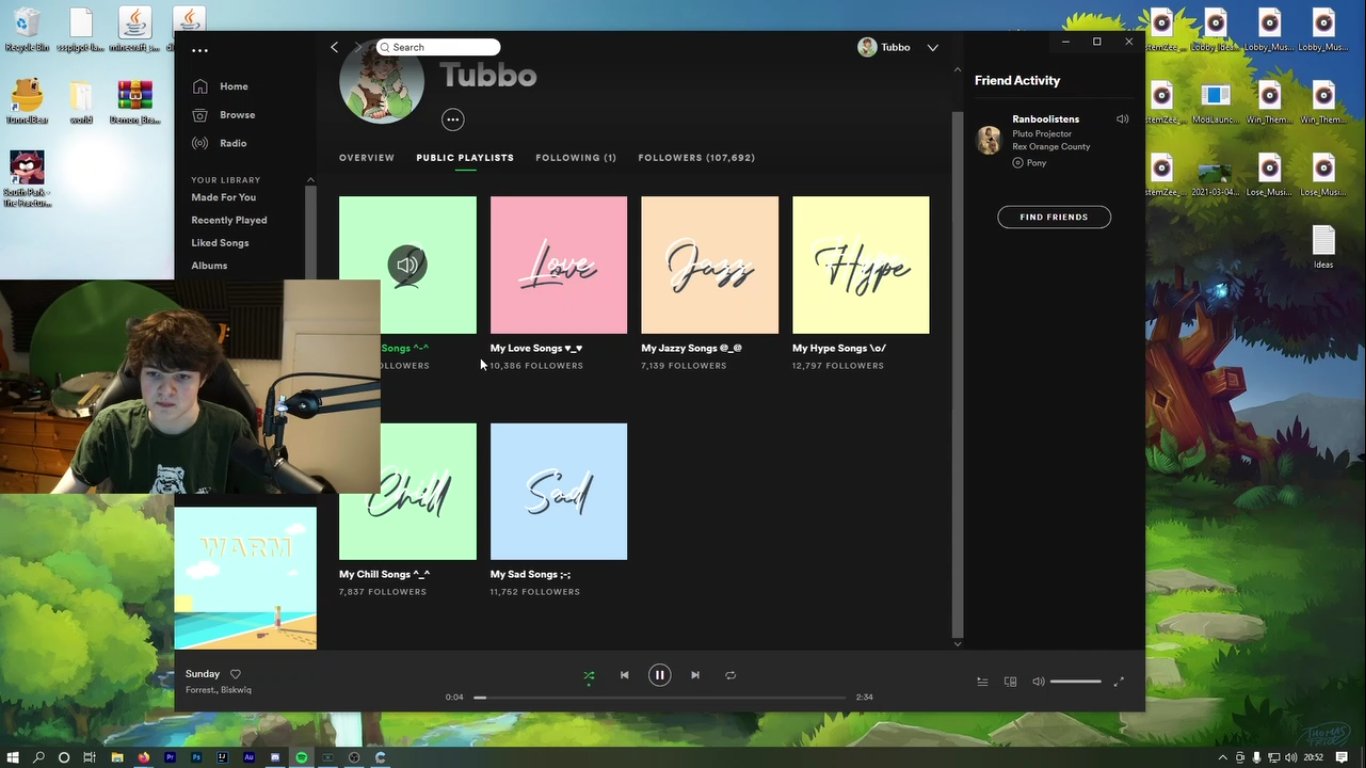Image resolution: width=1366 pixels, height=768 pixels.
Task: Select the Recycle Bin desktop icon
Action: coord(27,30)
